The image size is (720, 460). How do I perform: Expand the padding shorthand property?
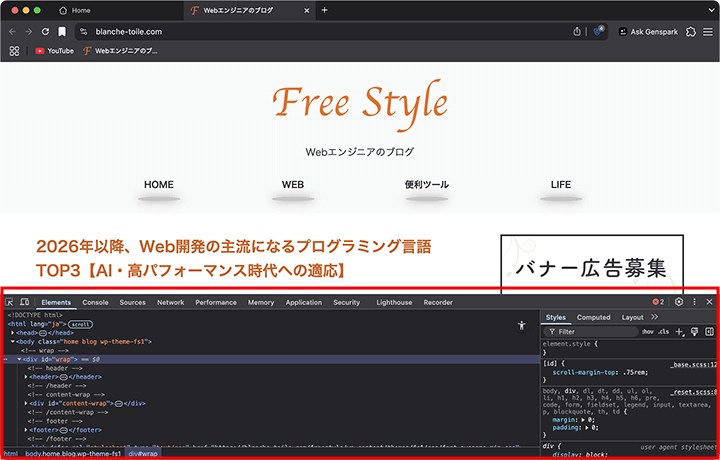click(x=586, y=428)
